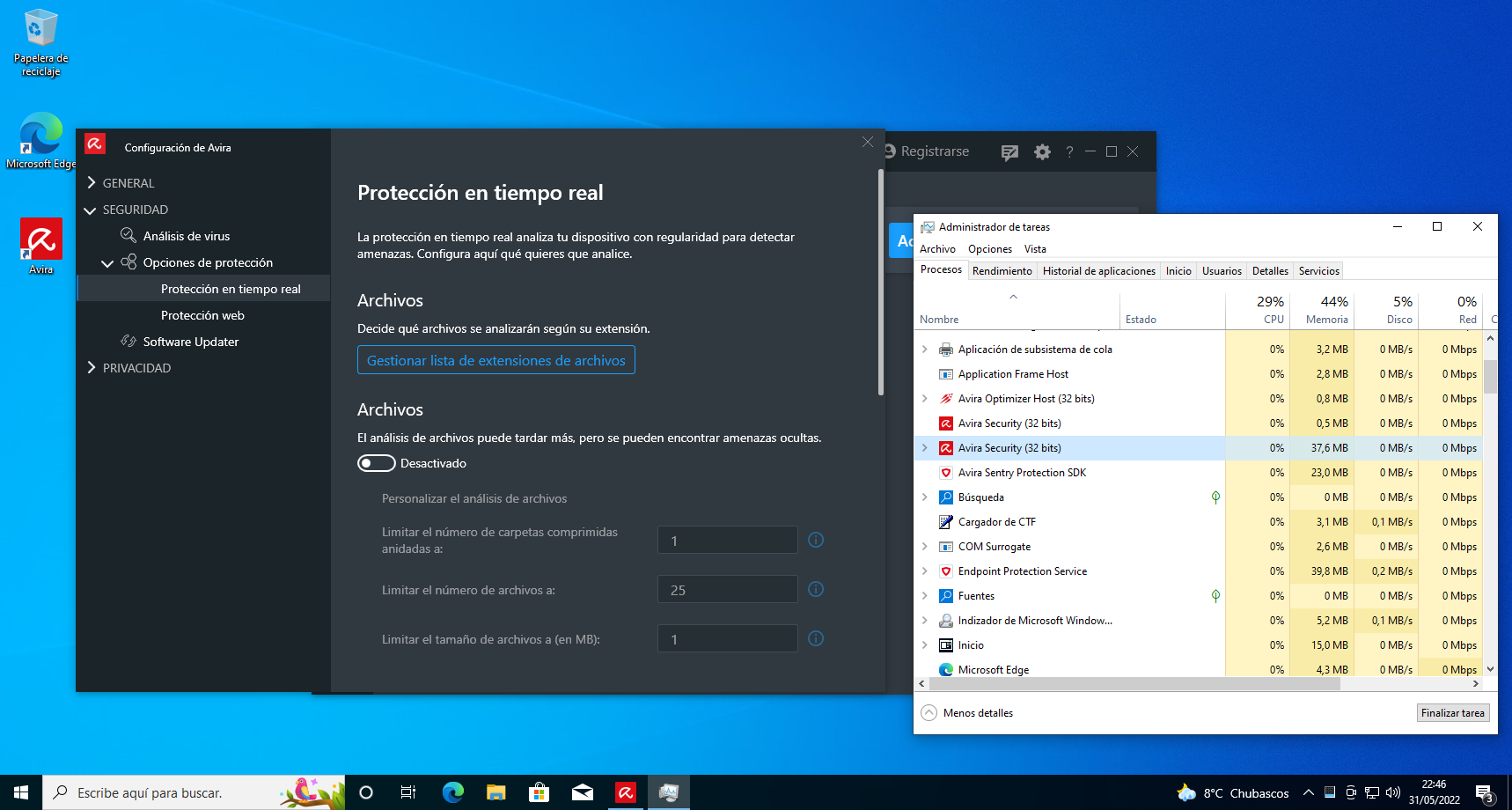This screenshot has width=1512, height=810.
Task: Open the Vista menu in Task Manager
Action: [x=1035, y=249]
